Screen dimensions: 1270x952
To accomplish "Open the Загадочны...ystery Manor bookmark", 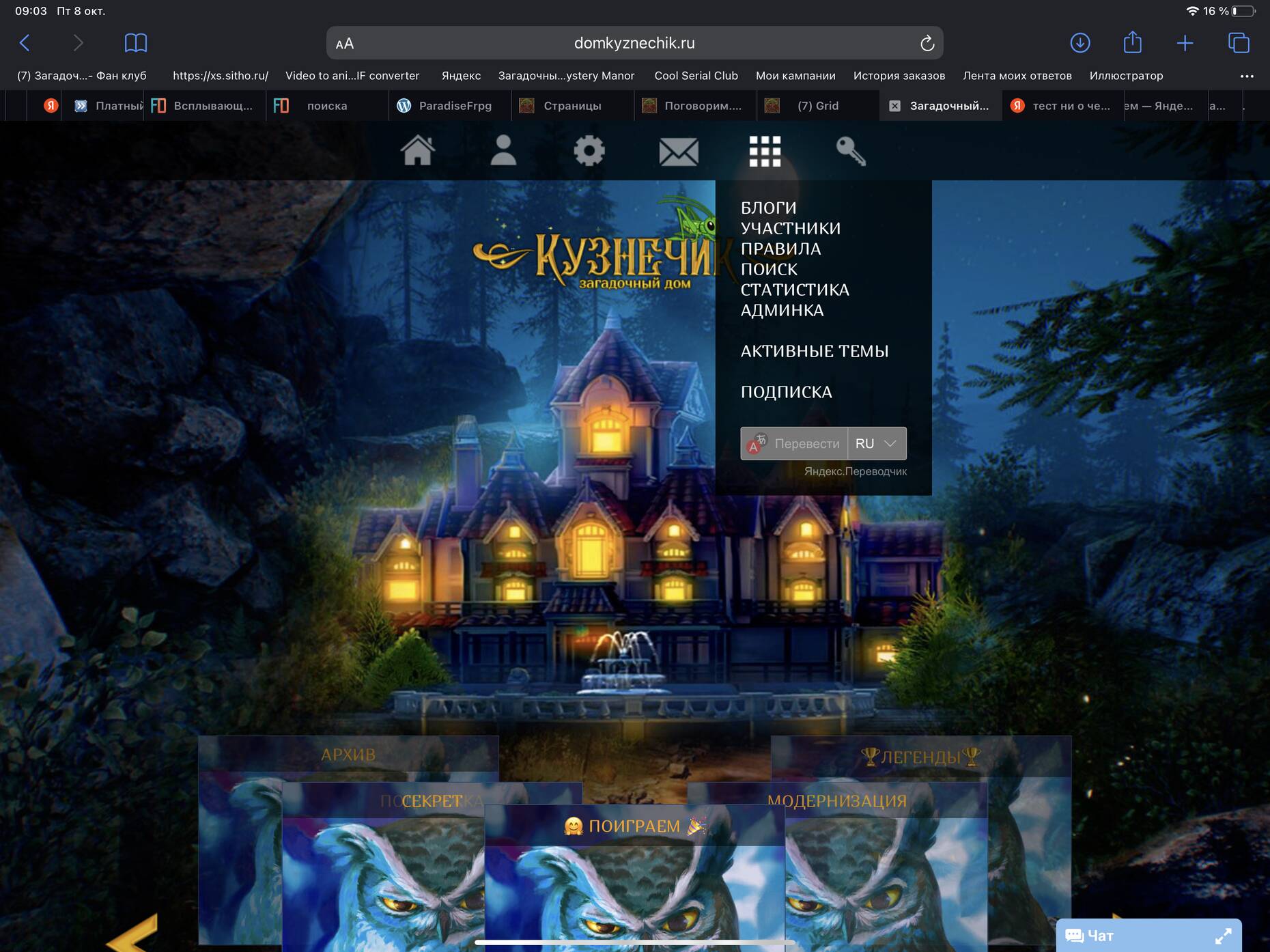I will (x=566, y=76).
